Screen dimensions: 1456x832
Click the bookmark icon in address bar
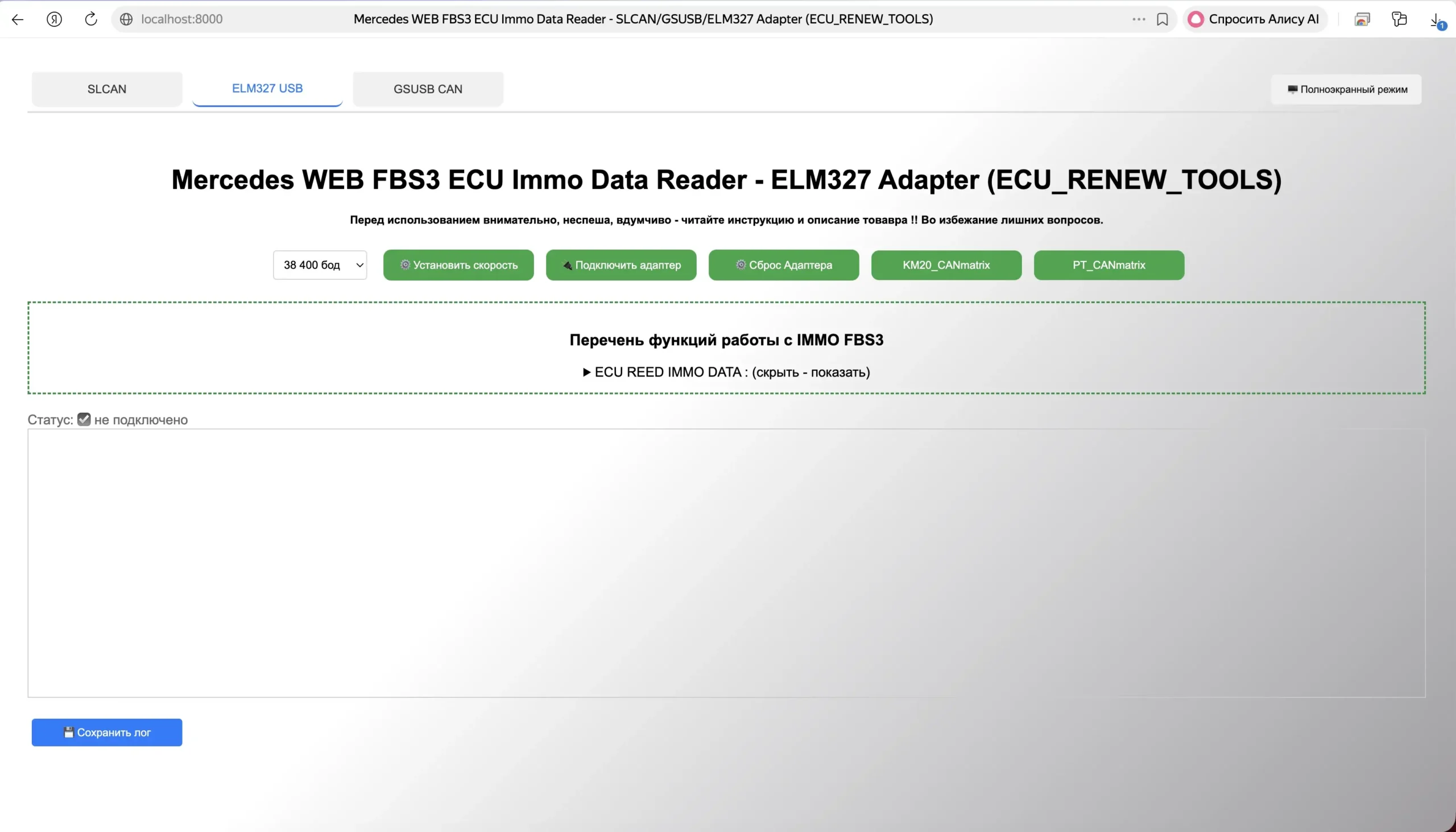[x=1162, y=19]
